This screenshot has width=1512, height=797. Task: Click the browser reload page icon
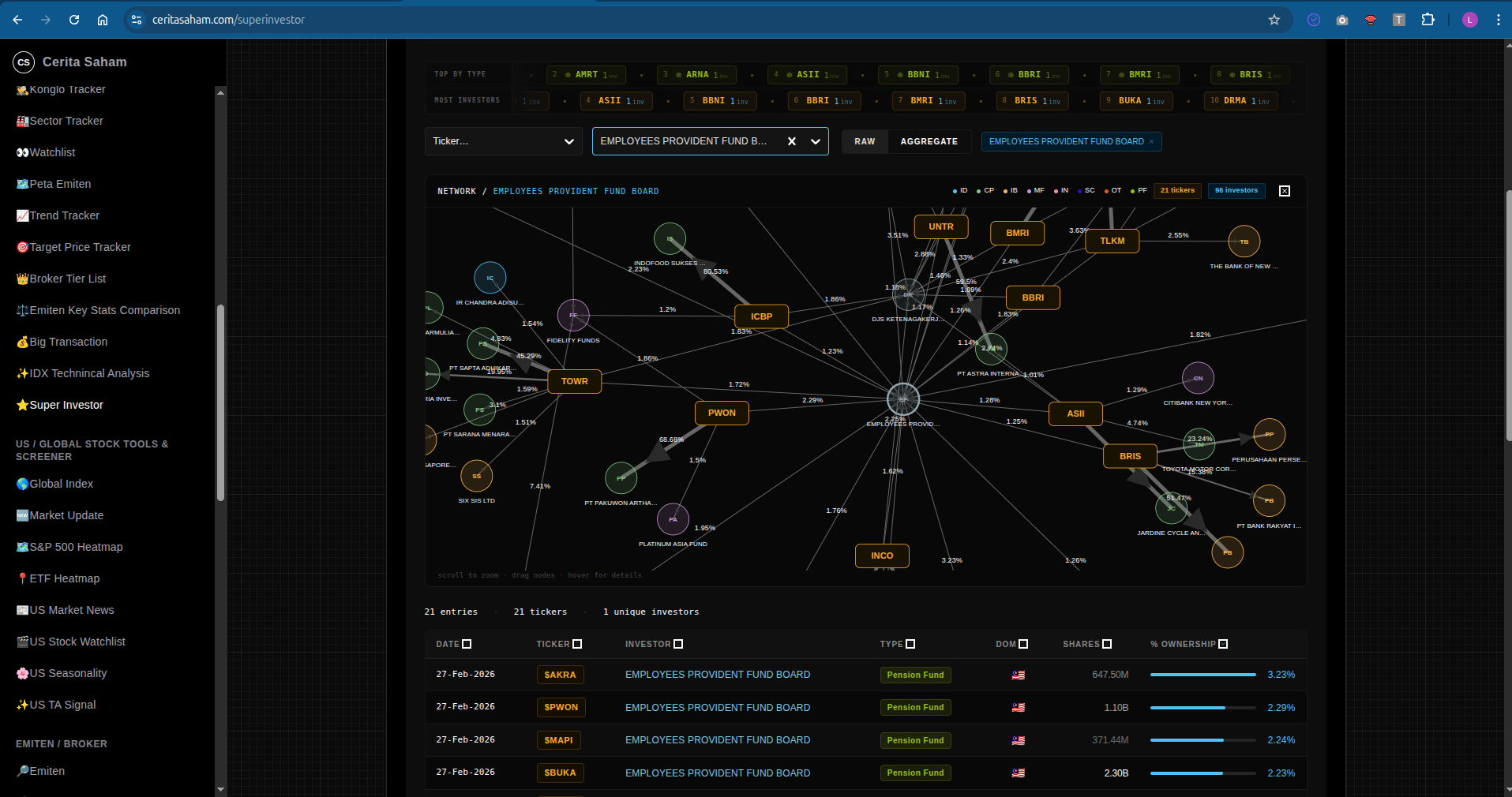click(x=74, y=20)
